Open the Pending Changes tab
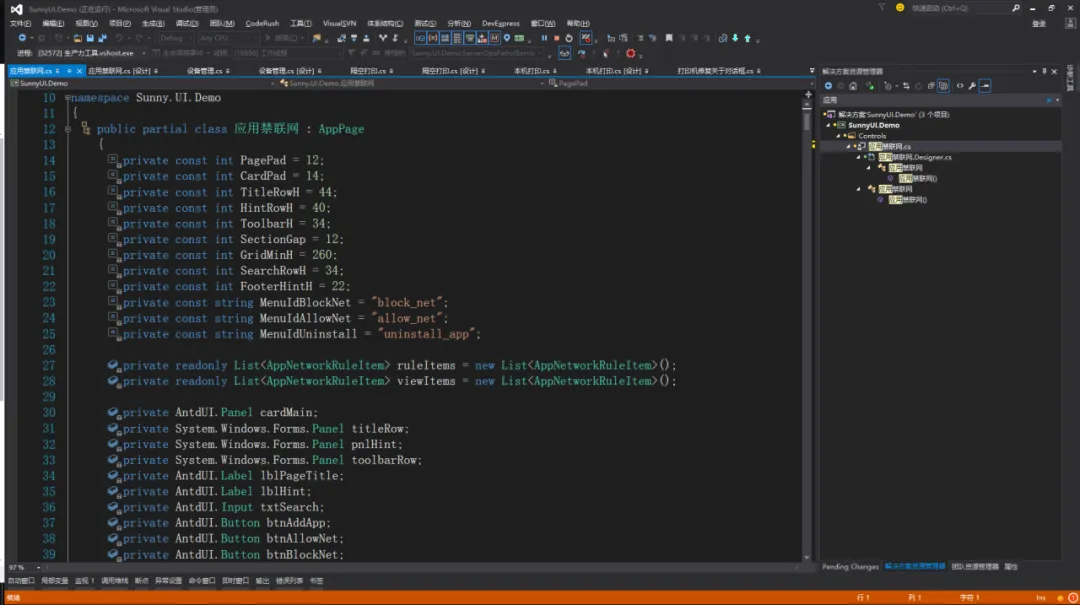The height and width of the screenshot is (605, 1080). (x=850, y=567)
